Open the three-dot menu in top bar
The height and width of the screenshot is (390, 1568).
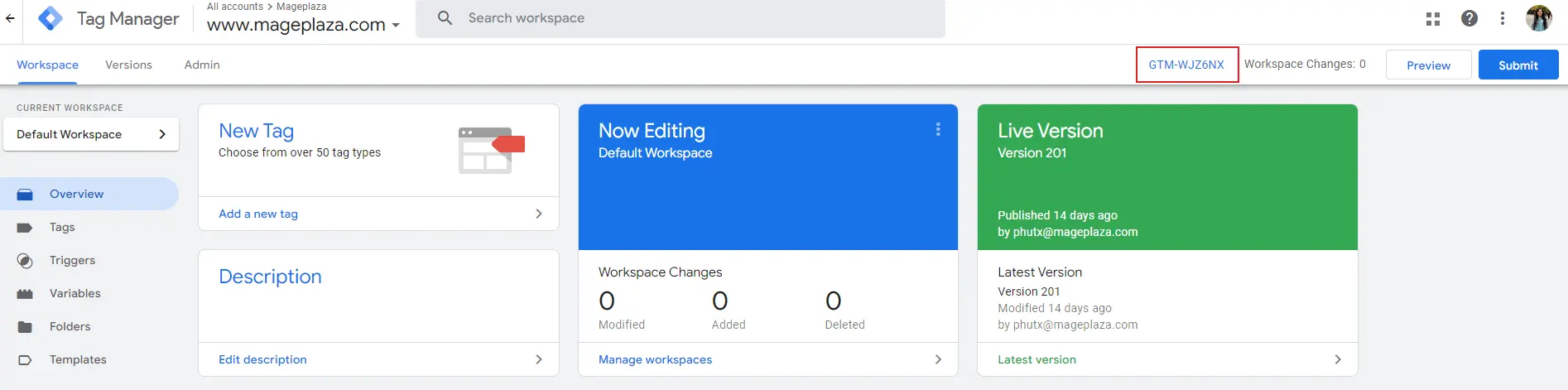(1503, 18)
